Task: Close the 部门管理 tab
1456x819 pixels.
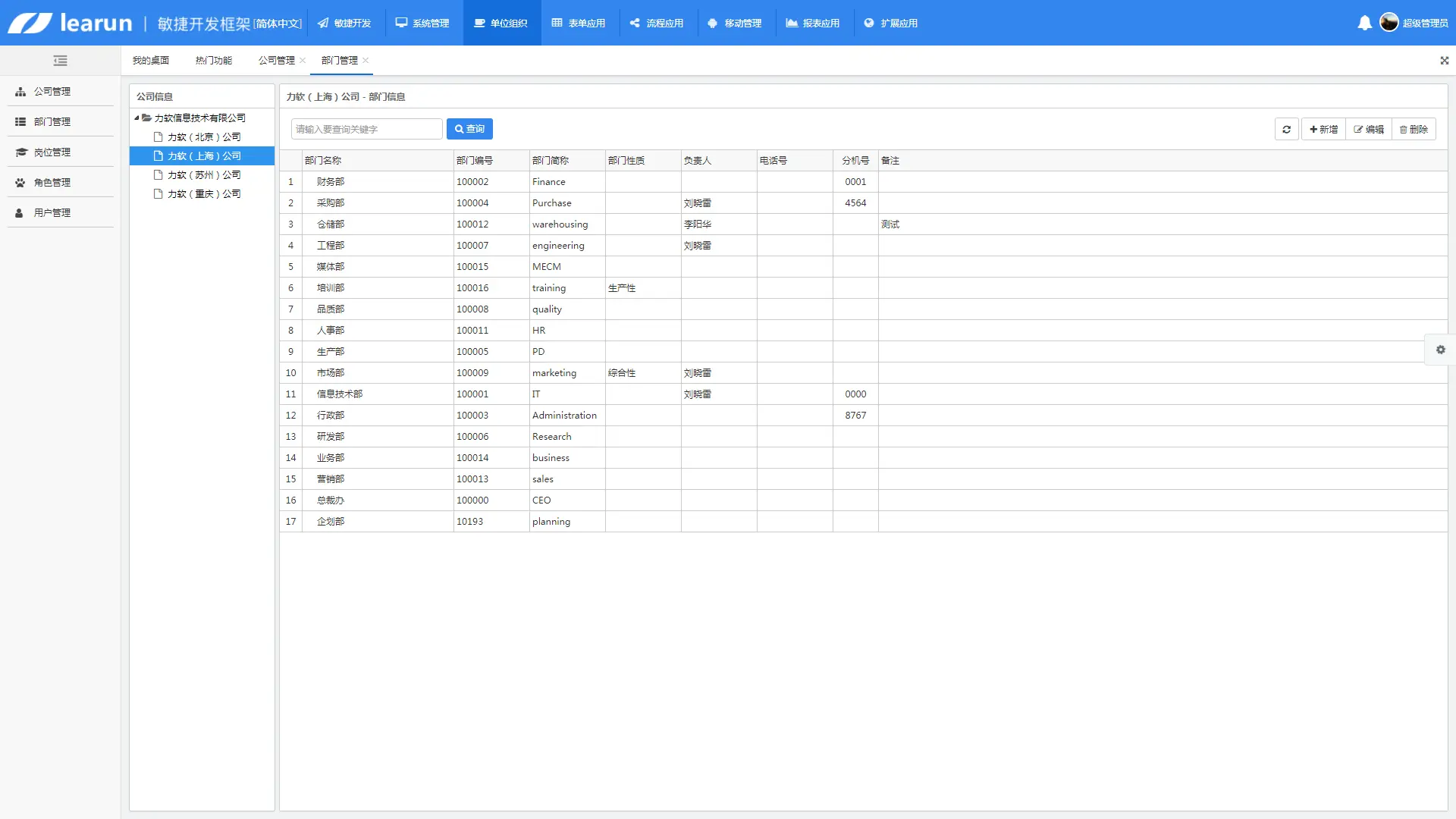Action: pyautogui.click(x=366, y=61)
